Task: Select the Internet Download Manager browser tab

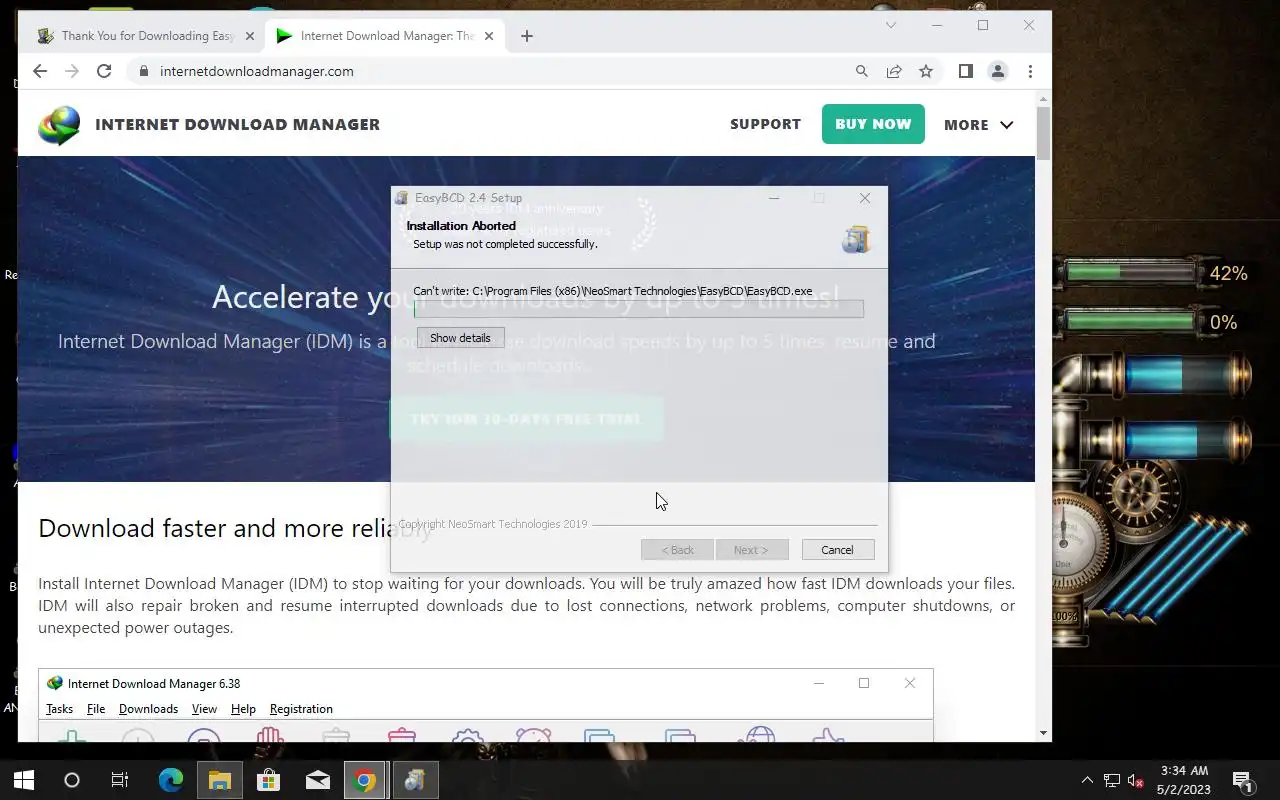Action: (x=387, y=36)
